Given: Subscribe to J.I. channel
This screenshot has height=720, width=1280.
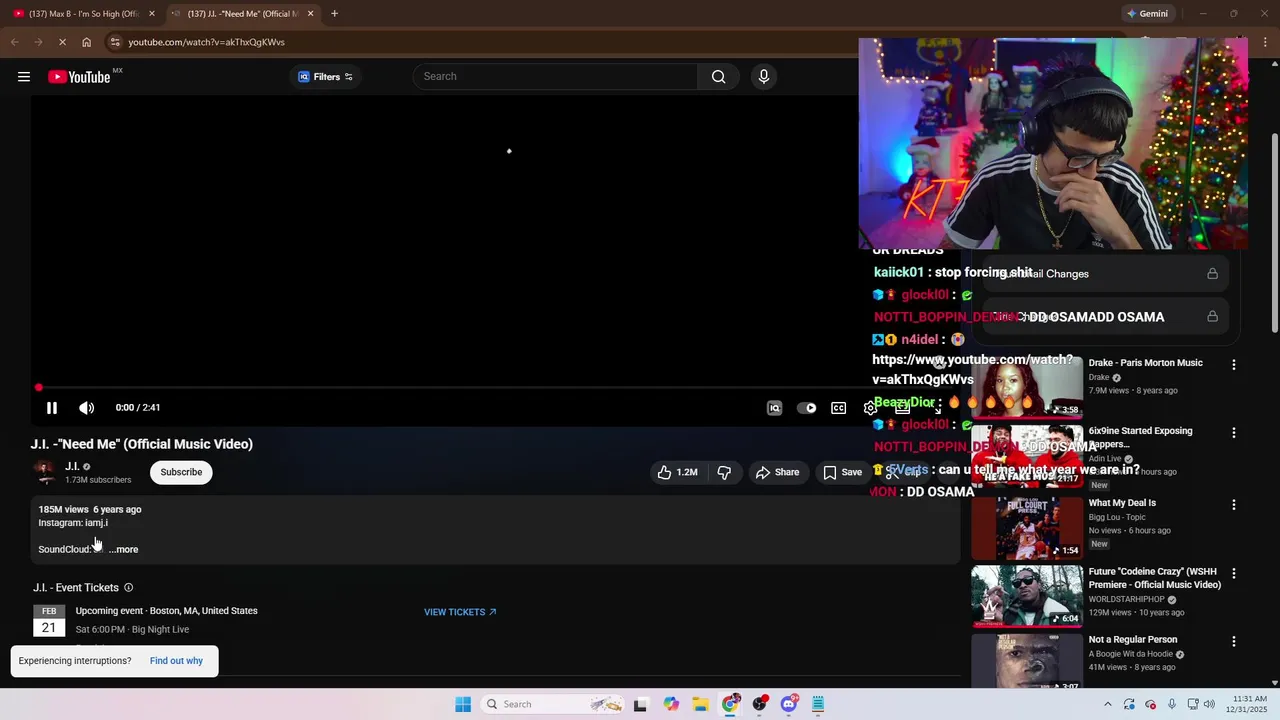Looking at the screenshot, I should (x=181, y=472).
